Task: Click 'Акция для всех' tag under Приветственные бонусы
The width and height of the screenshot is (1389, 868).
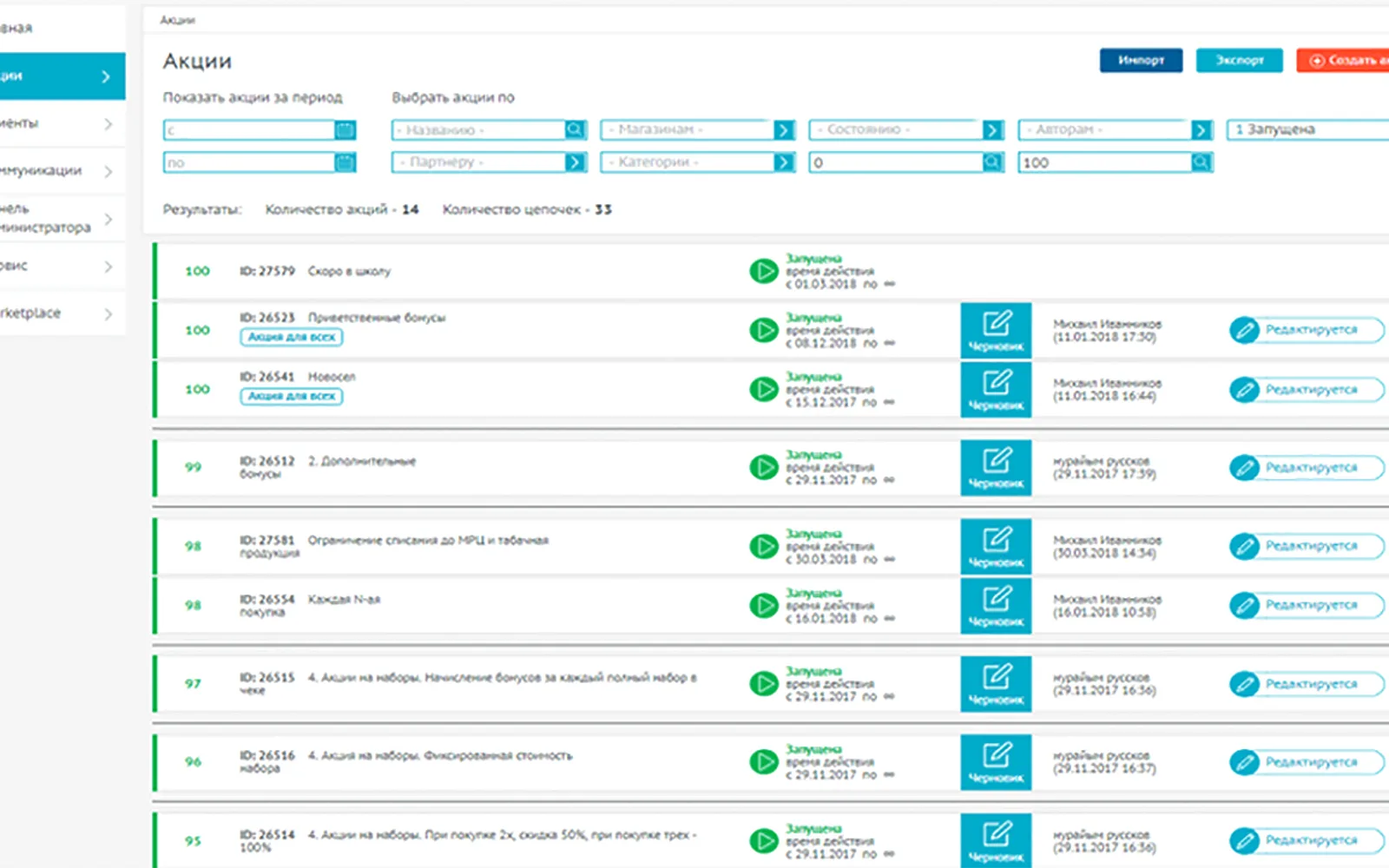Action: click(x=291, y=338)
